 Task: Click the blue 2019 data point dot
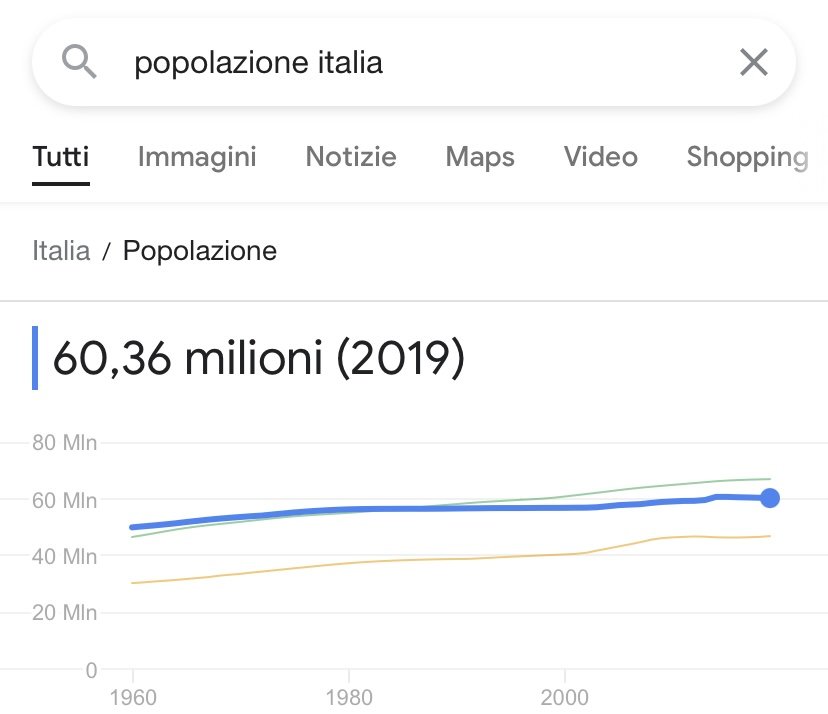pos(769,498)
